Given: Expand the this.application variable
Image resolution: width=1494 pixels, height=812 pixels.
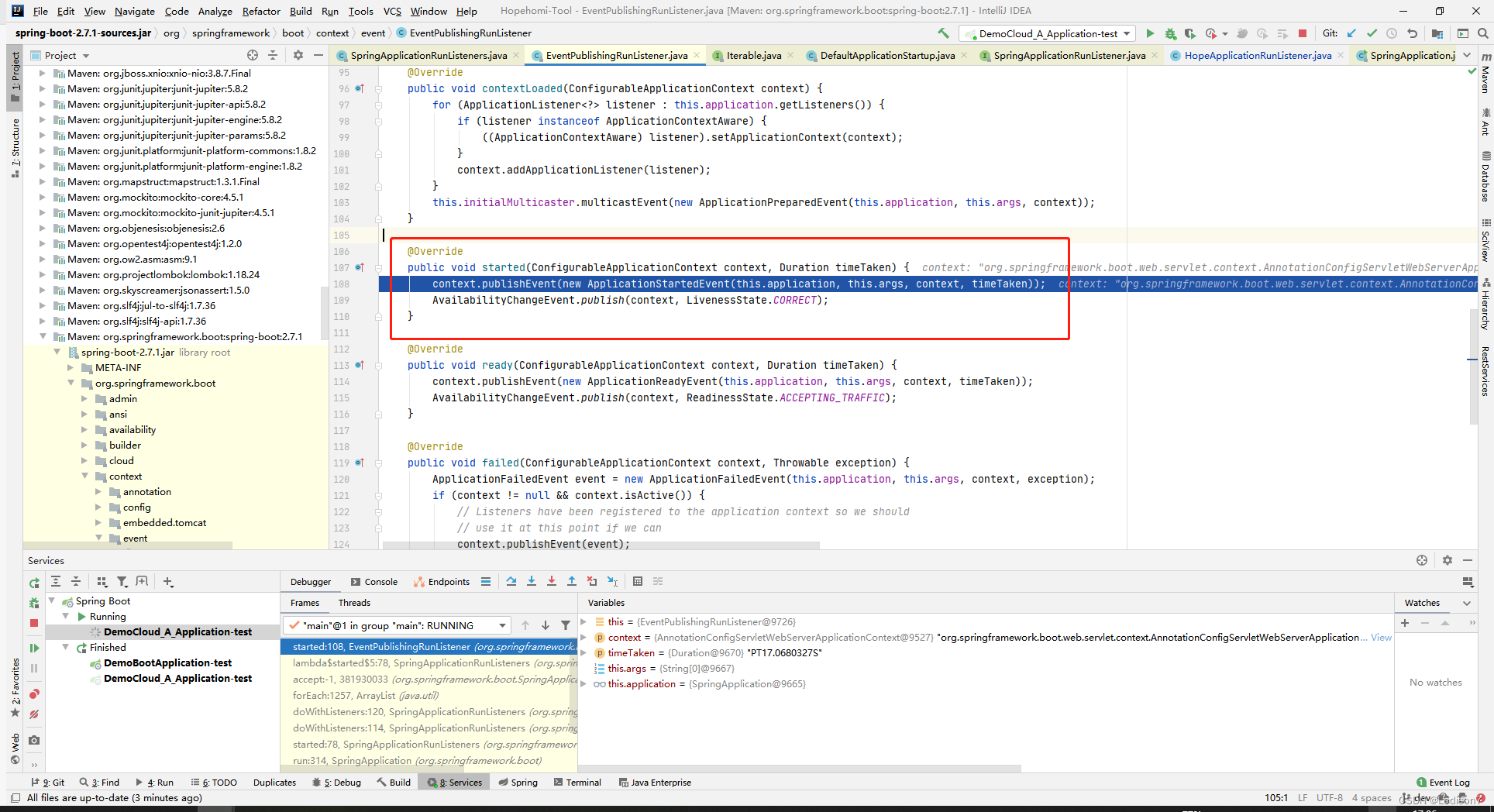Looking at the screenshot, I should tap(583, 683).
